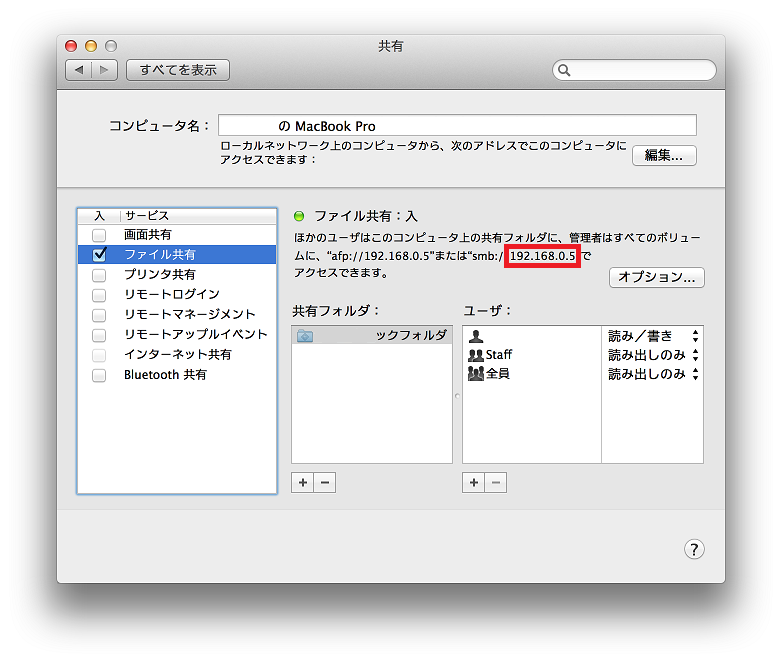Enable the 画面共有 checkbox
The image size is (782, 662).
coord(99,235)
